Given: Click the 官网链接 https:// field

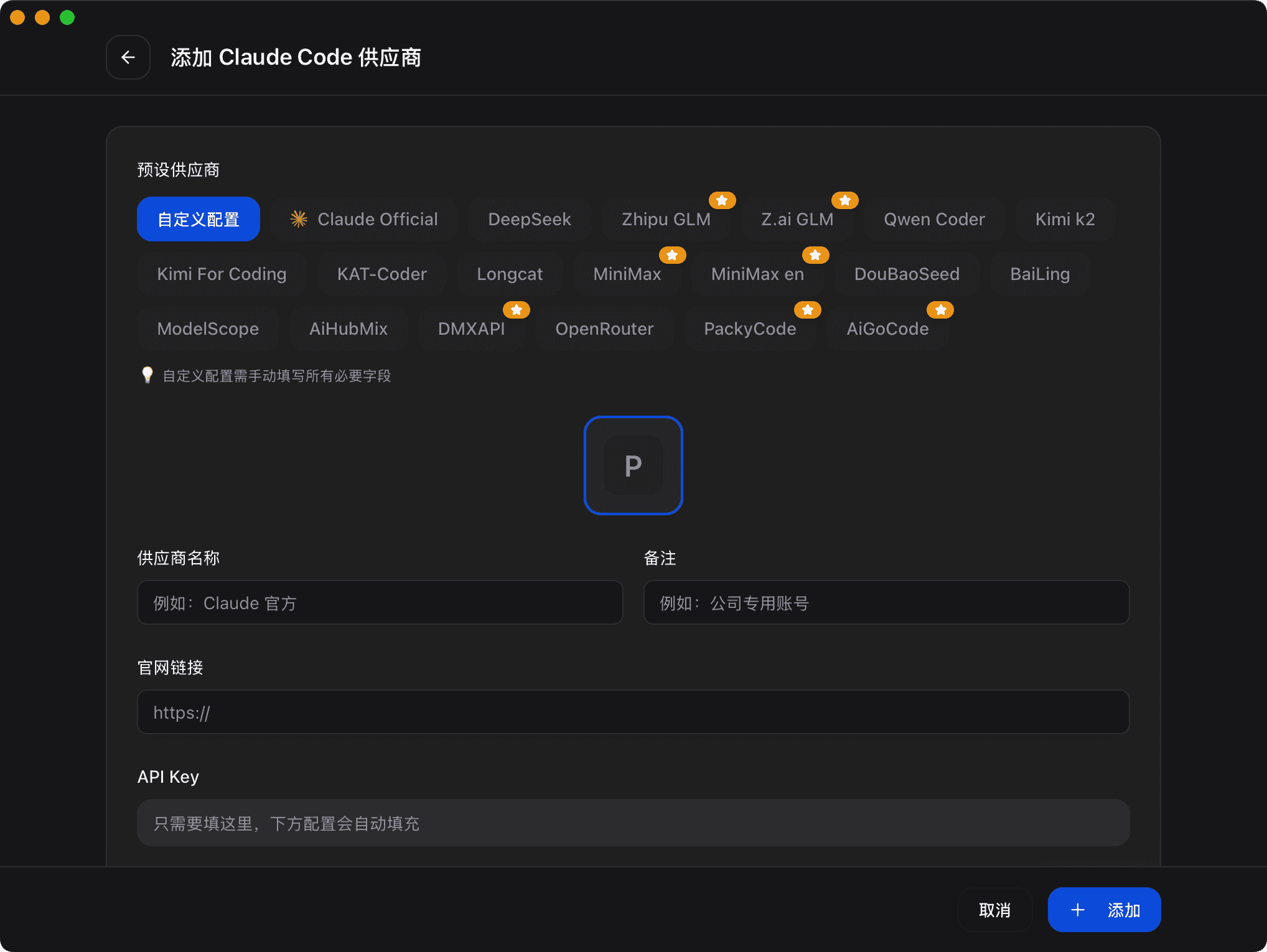Looking at the screenshot, I should point(633,711).
